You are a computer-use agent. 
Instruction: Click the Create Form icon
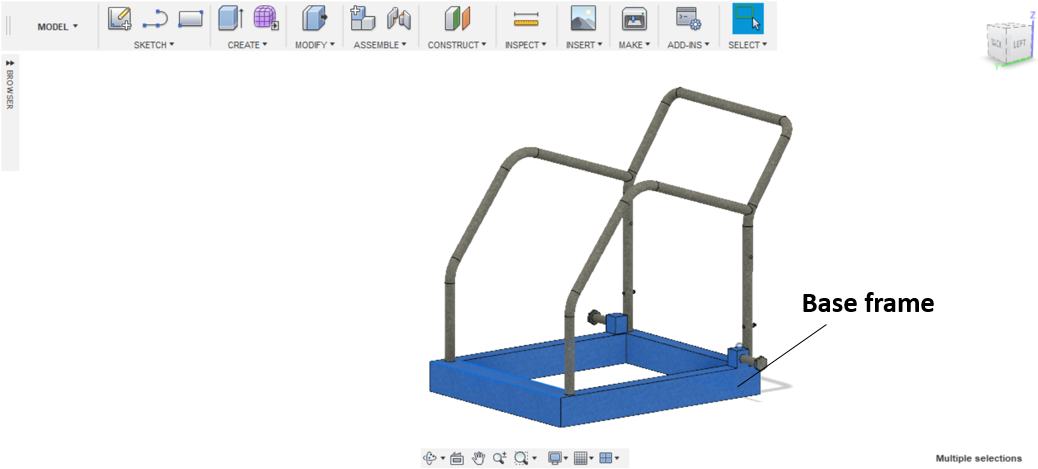[265, 19]
